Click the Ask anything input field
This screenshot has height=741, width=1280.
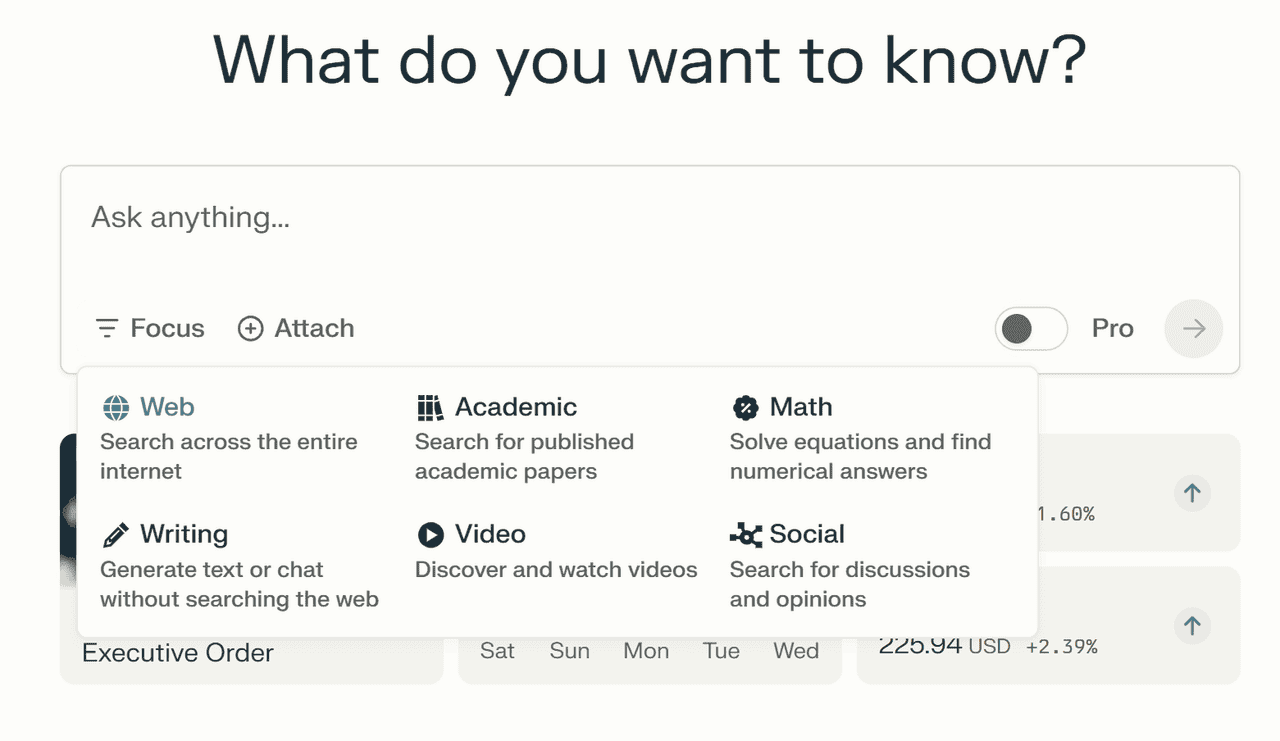pos(650,230)
